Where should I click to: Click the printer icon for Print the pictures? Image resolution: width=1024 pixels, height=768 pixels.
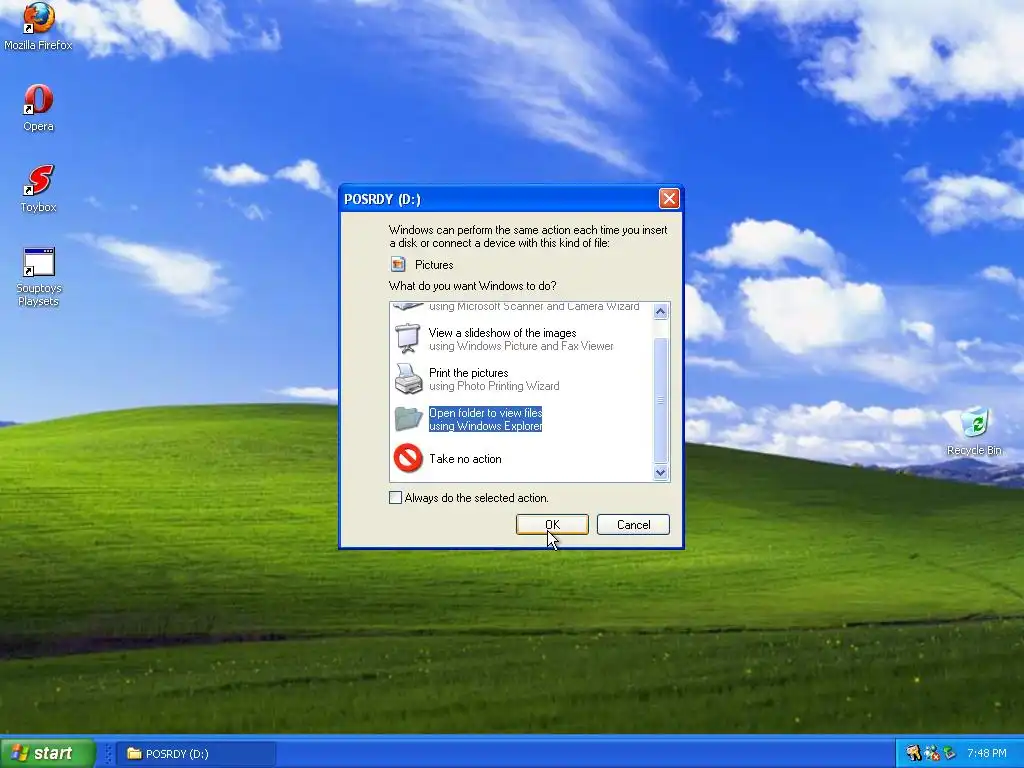click(408, 379)
